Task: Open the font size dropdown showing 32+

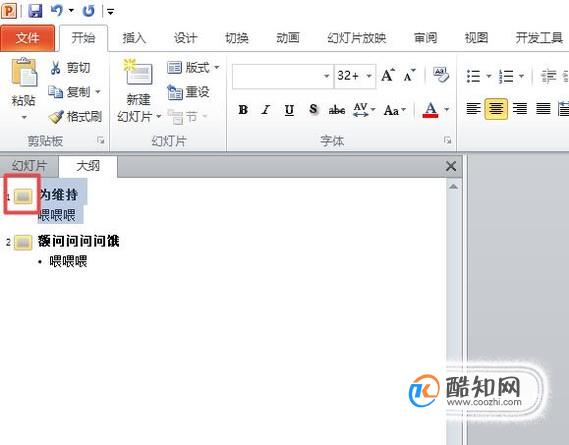Action: (369, 76)
